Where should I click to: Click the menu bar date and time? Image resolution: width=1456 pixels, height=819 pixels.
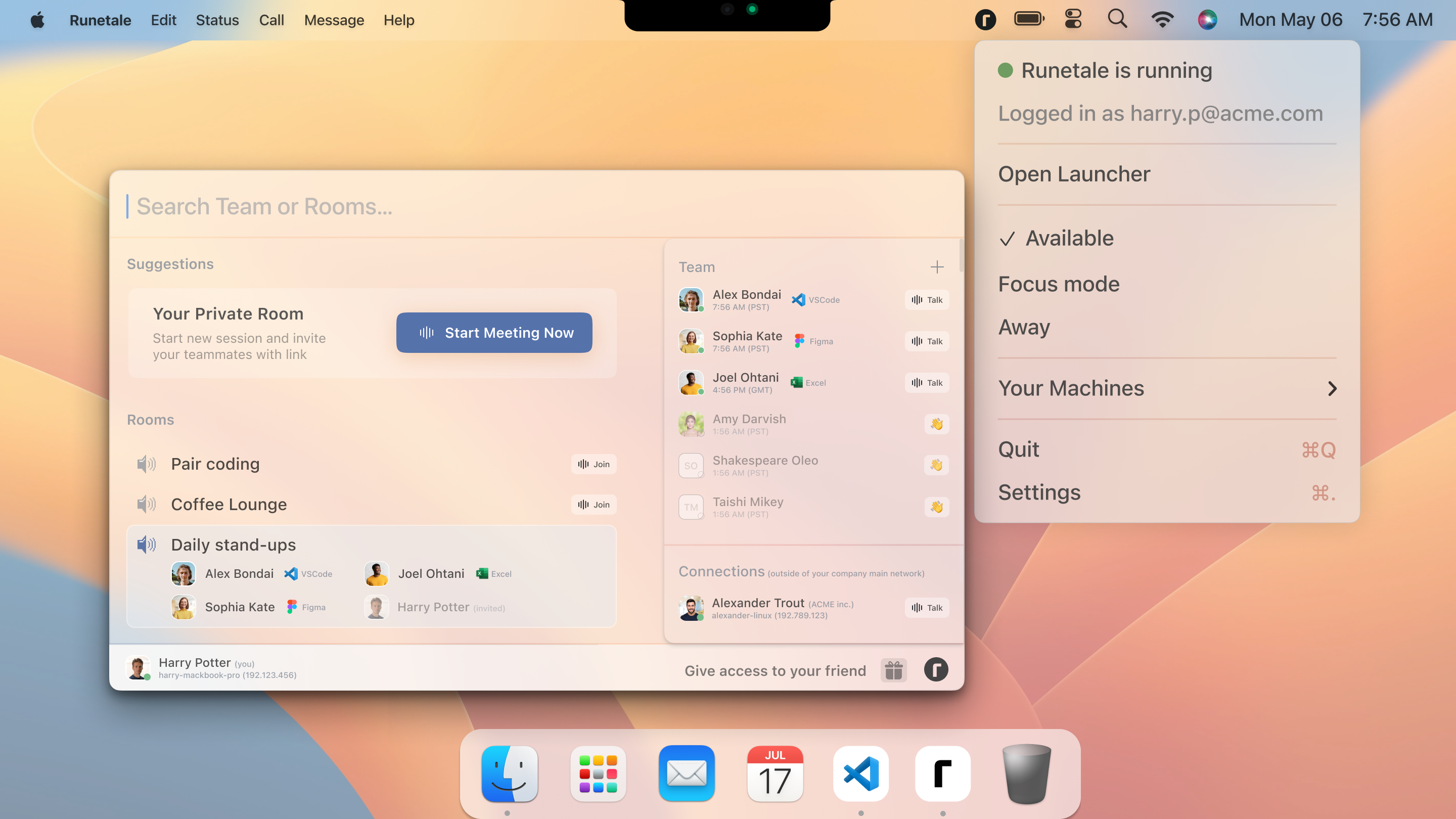(1336, 20)
